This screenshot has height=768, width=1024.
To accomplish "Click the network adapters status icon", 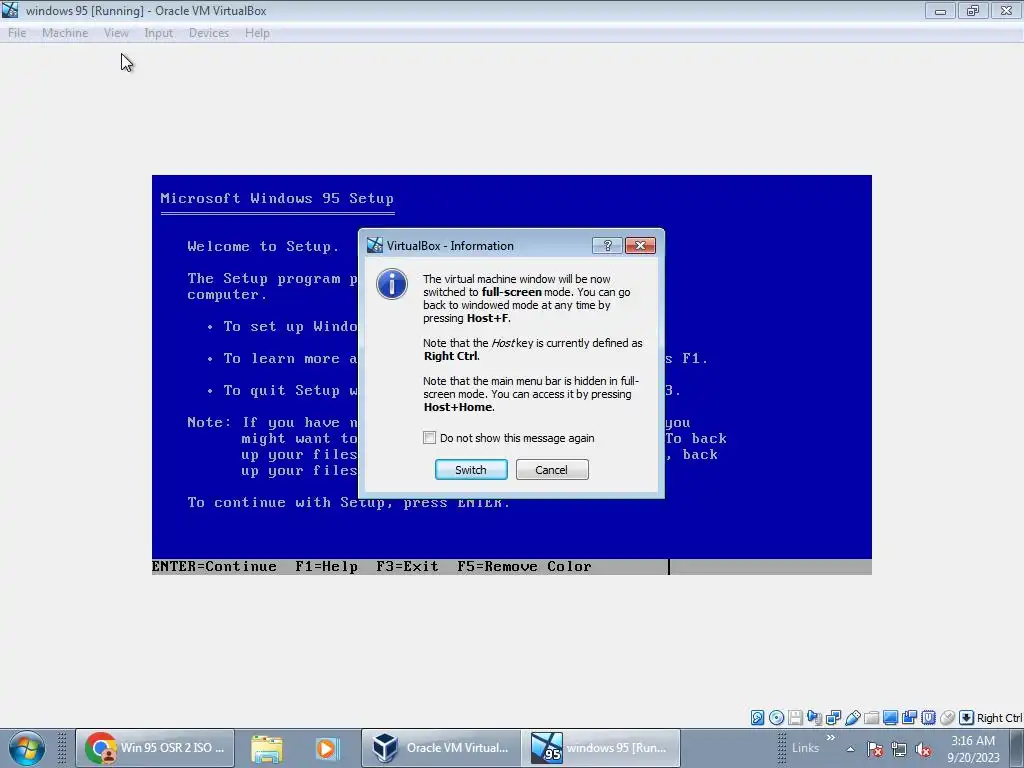I will coord(833,718).
